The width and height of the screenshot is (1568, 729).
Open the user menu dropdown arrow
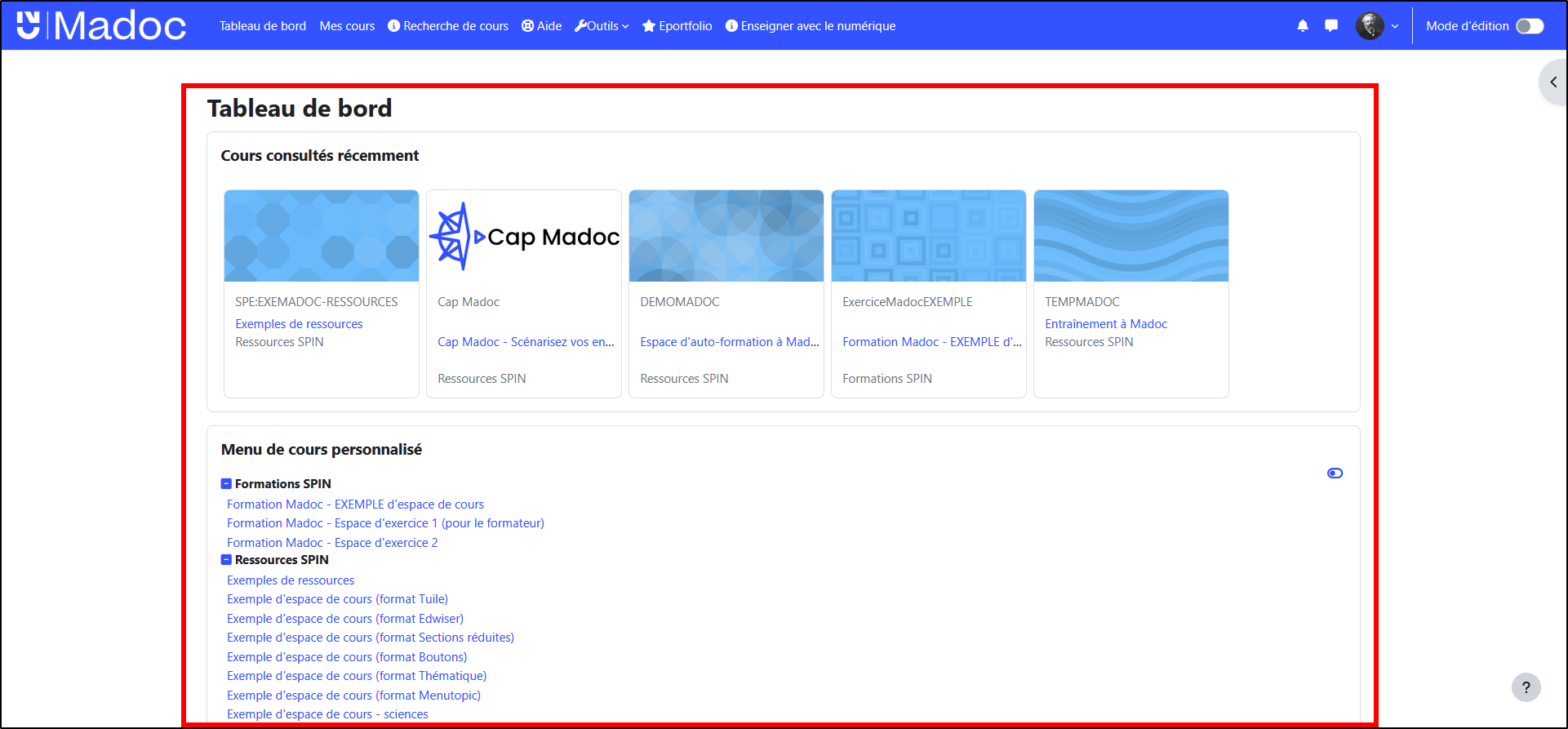[1395, 26]
